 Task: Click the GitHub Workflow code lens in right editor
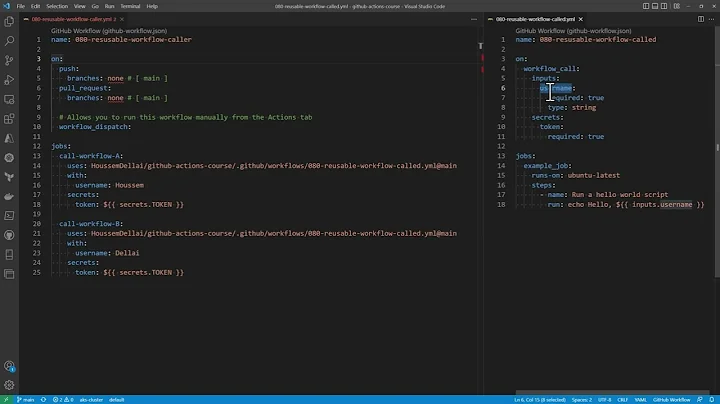pos(573,31)
